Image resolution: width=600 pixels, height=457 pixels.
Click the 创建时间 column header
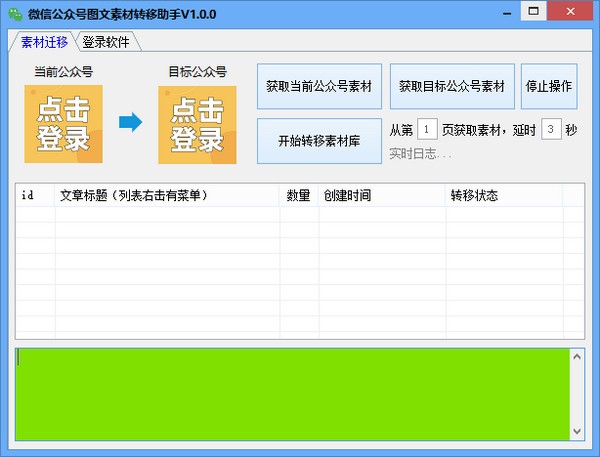382,195
